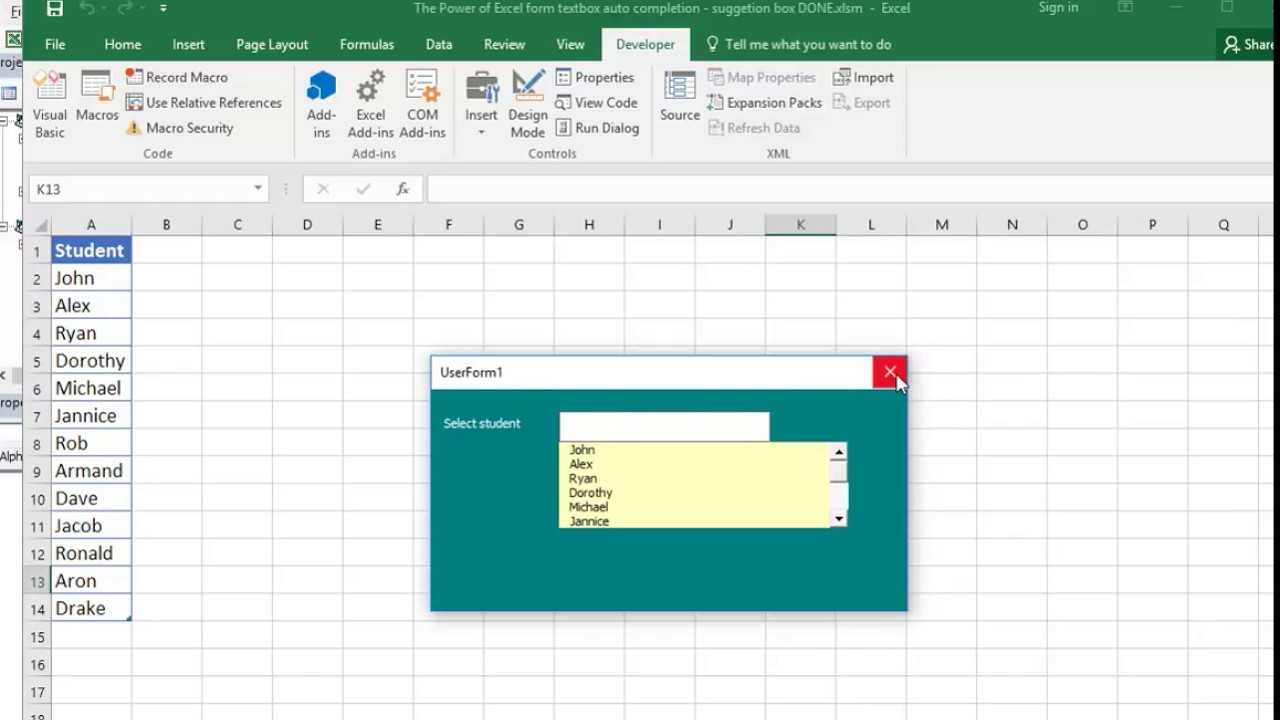Toggle Use Relative References

tap(204, 103)
